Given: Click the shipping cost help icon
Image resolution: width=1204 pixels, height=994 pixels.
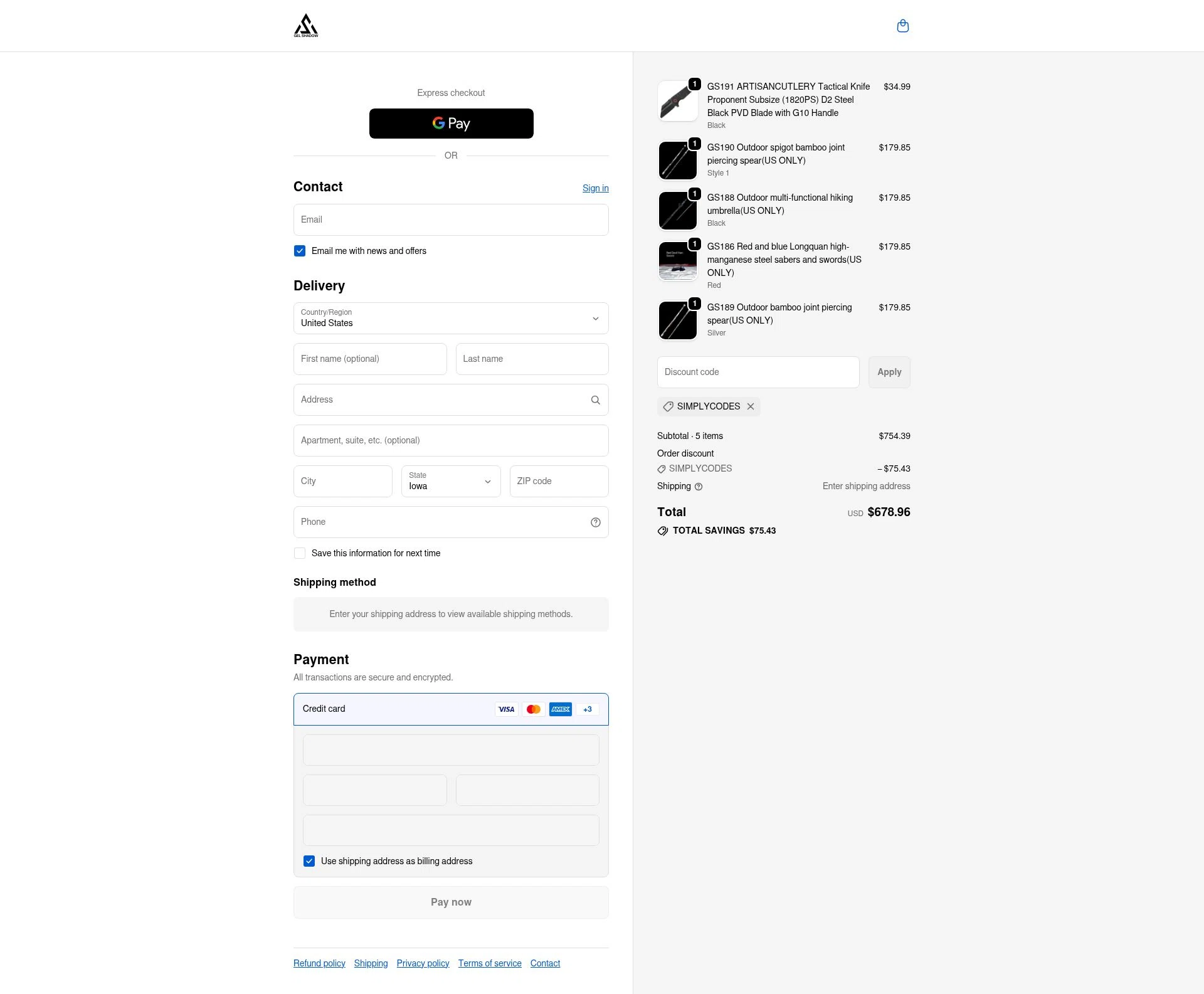Looking at the screenshot, I should (698, 487).
